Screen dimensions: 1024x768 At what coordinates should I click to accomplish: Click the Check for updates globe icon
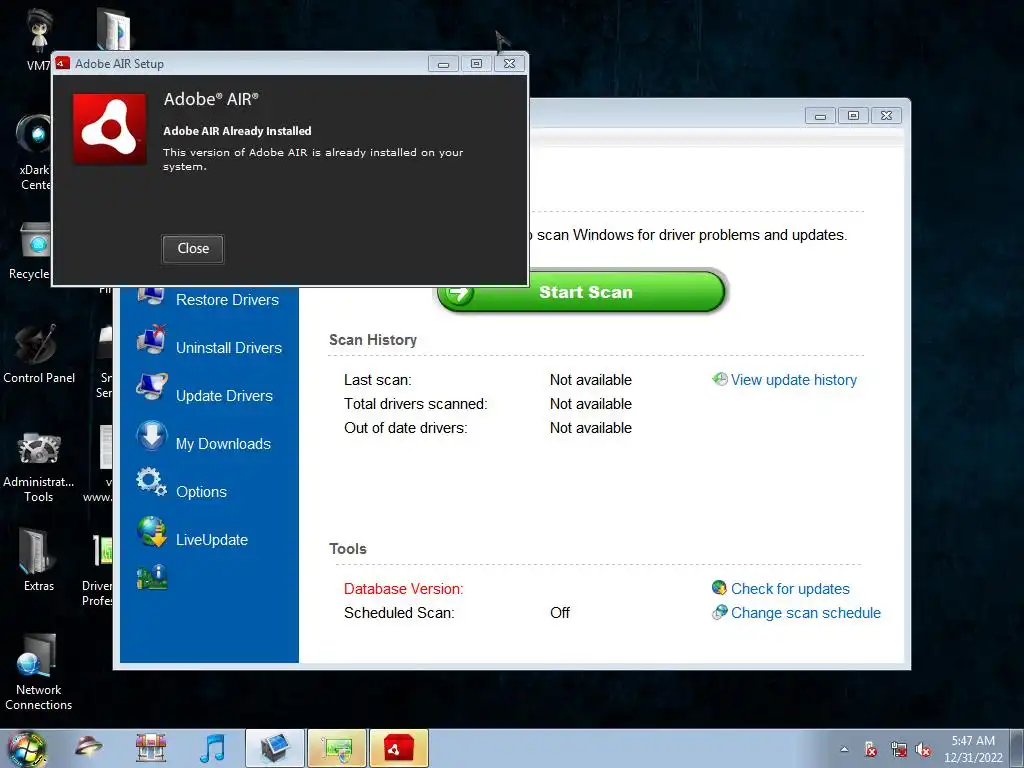tap(720, 588)
